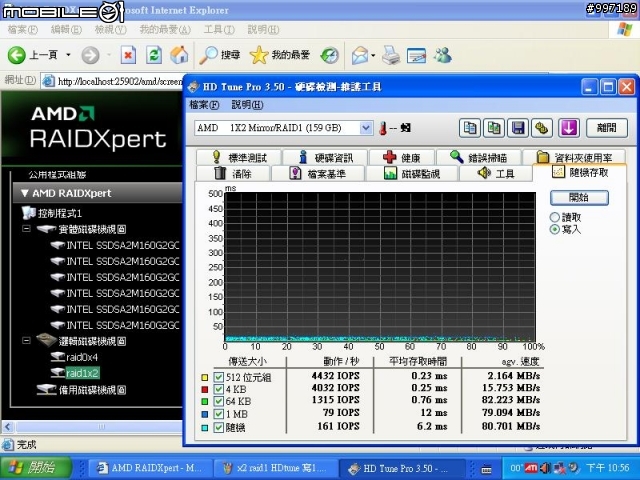The image size is (640, 480).
Task: Toggle 64 KB checkbox
Action: (219, 401)
